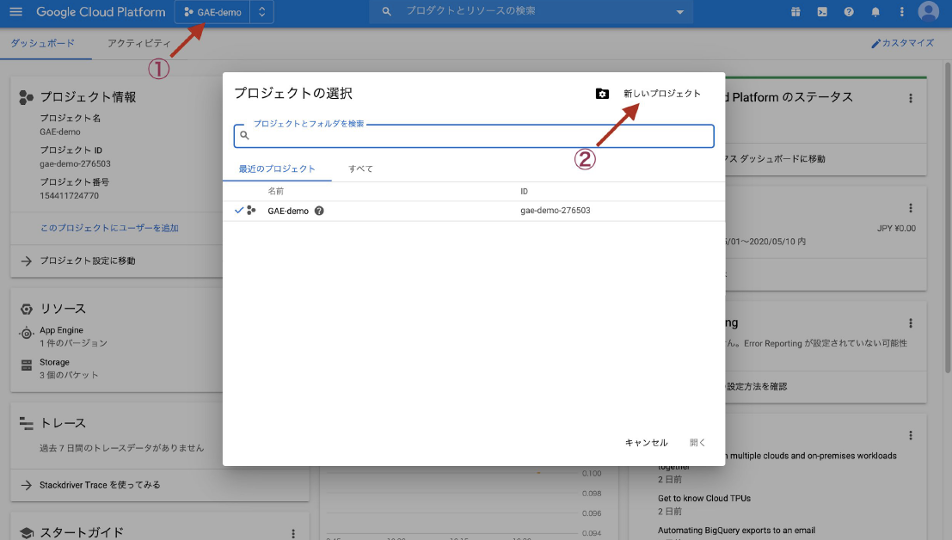Click the トレース card icon
This screenshot has width=952, height=540.
pos(26,423)
